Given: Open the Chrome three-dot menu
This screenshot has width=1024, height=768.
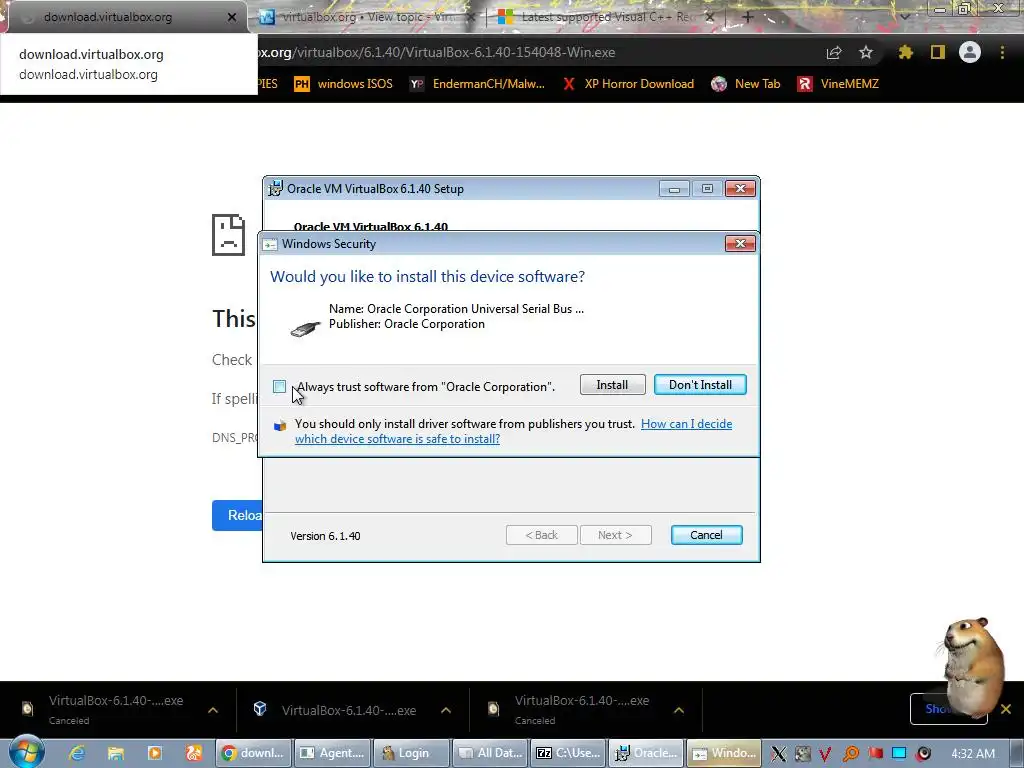Looking at the screenshot, I should 1002,52.
